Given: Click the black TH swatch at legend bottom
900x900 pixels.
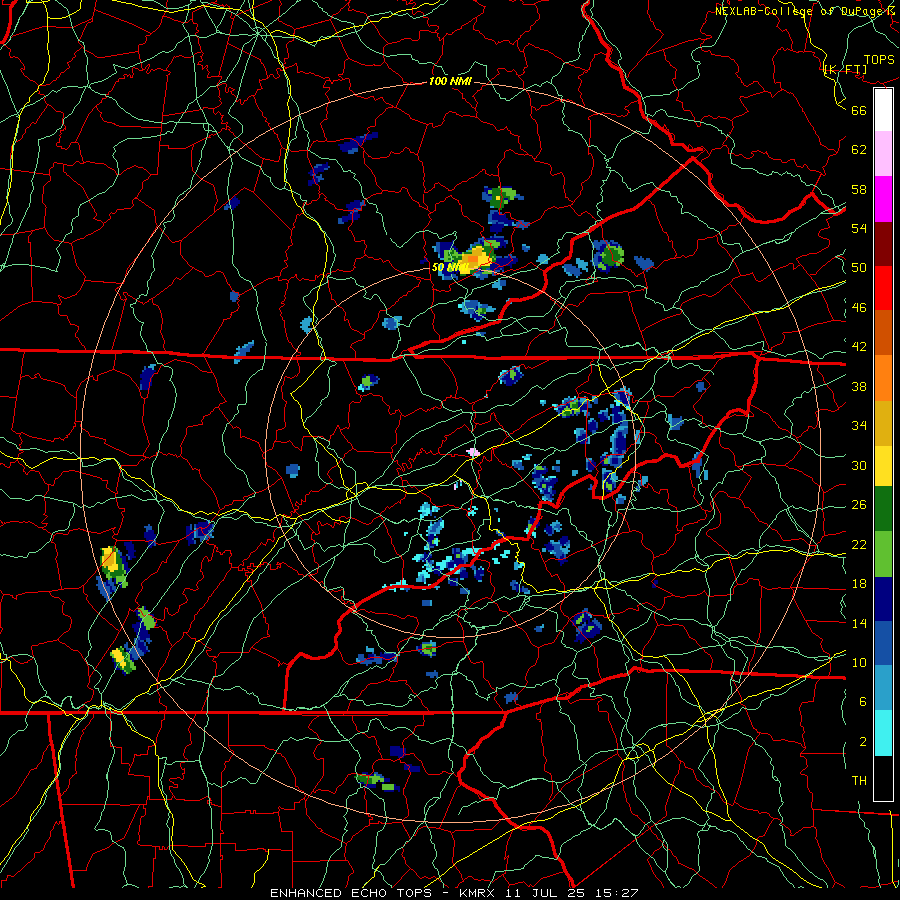Looking at the screenshot, I should pos(883,778).
